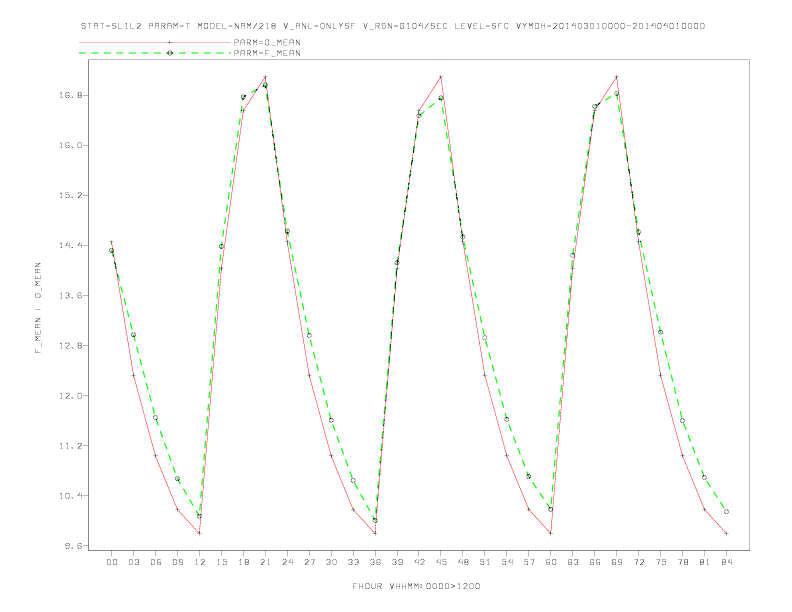The height and width of the screenshot is (612, 792).
Task: Select the red O_MEAN plus at hour 12
Action: 200,533
